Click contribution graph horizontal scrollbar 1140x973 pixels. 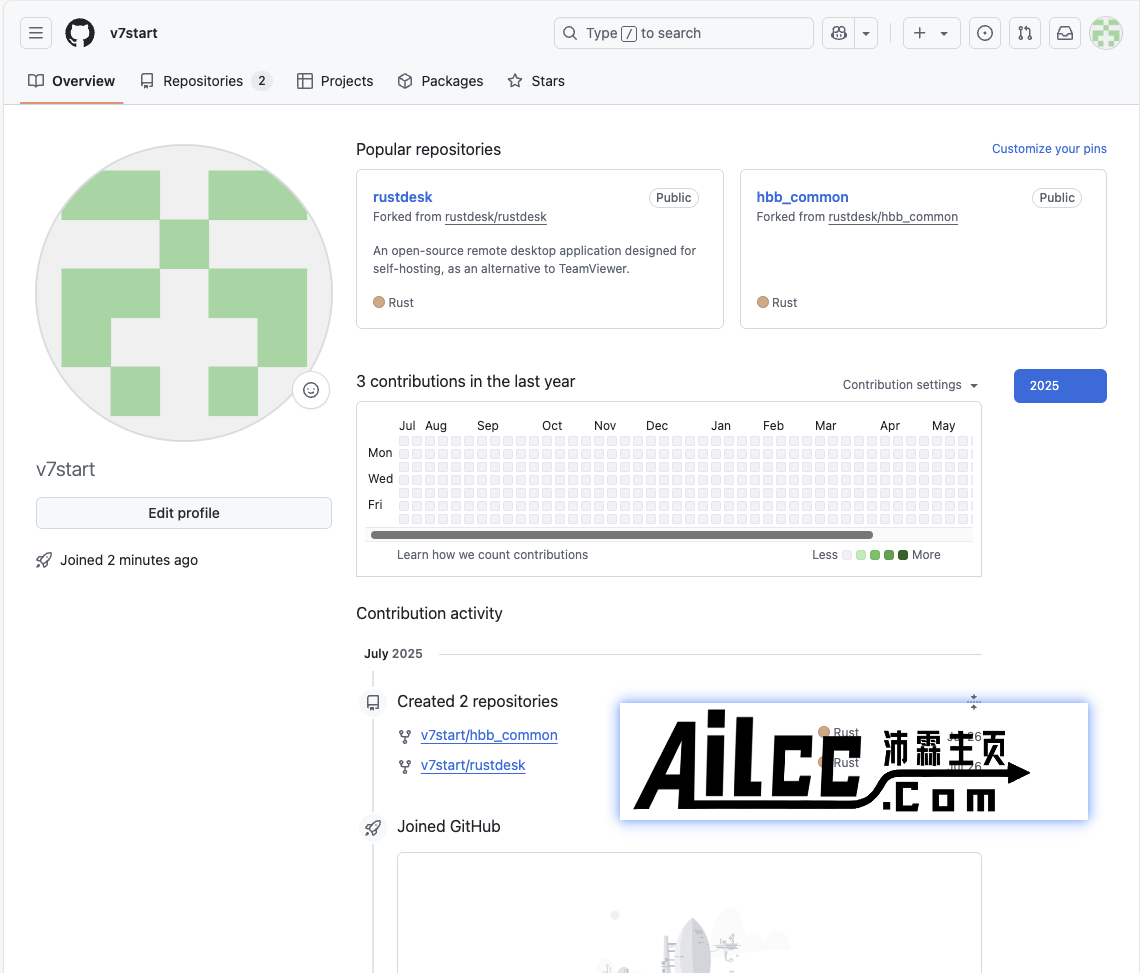pyautogui.click(x=622, y=535)
